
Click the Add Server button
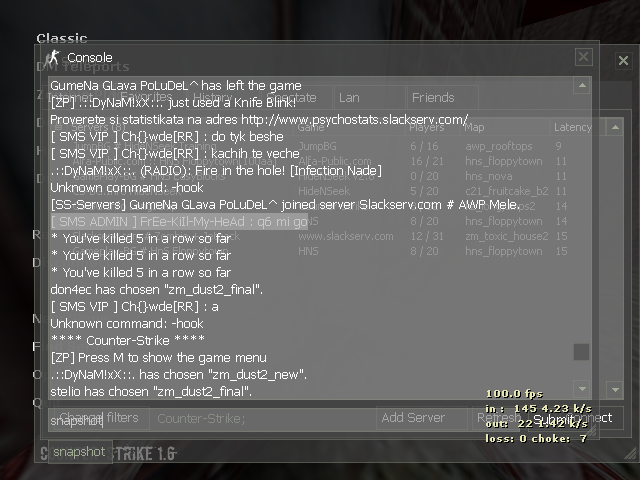pyautogui.click(x=413, y=418)
